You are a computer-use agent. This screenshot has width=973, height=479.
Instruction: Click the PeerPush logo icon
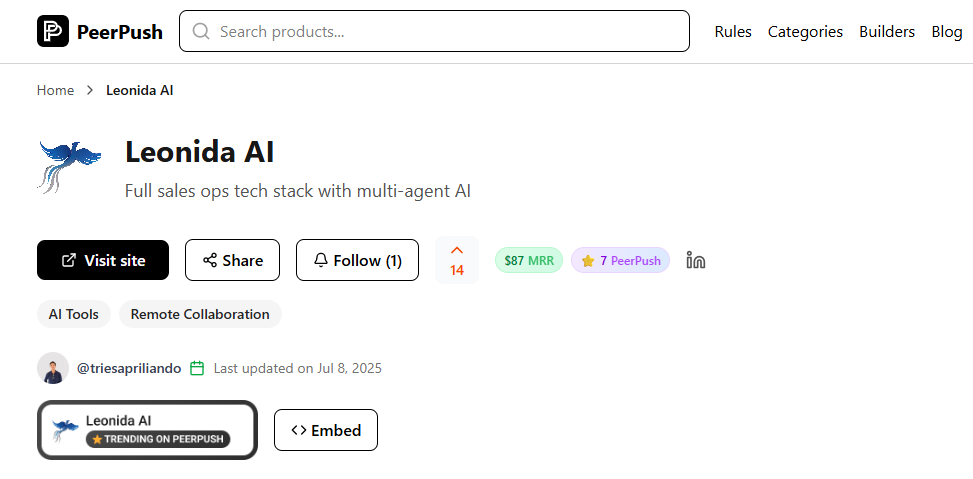tap(53, 31)
